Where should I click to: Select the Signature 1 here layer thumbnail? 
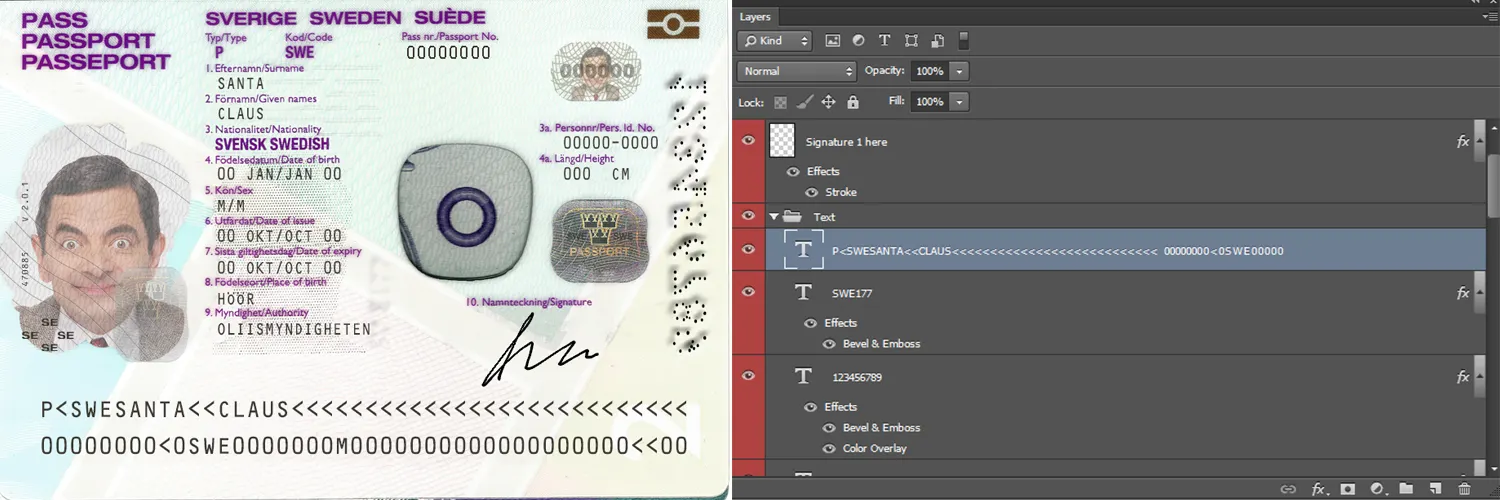click(x=782, y=141)
